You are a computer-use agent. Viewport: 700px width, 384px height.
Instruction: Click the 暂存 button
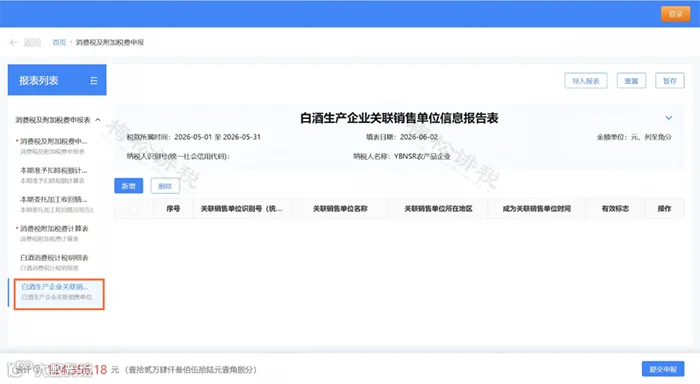(670, 81)
